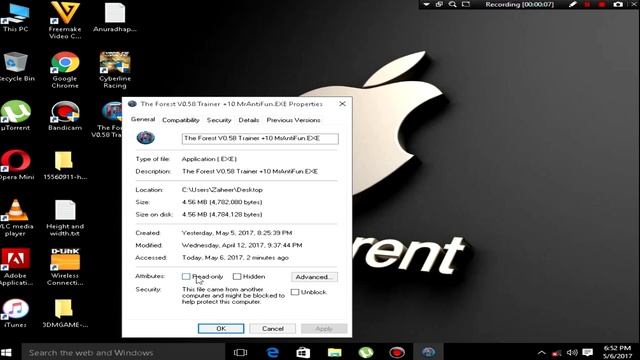
Task: Open Task View on the taskbar
Action: (240, 352)
